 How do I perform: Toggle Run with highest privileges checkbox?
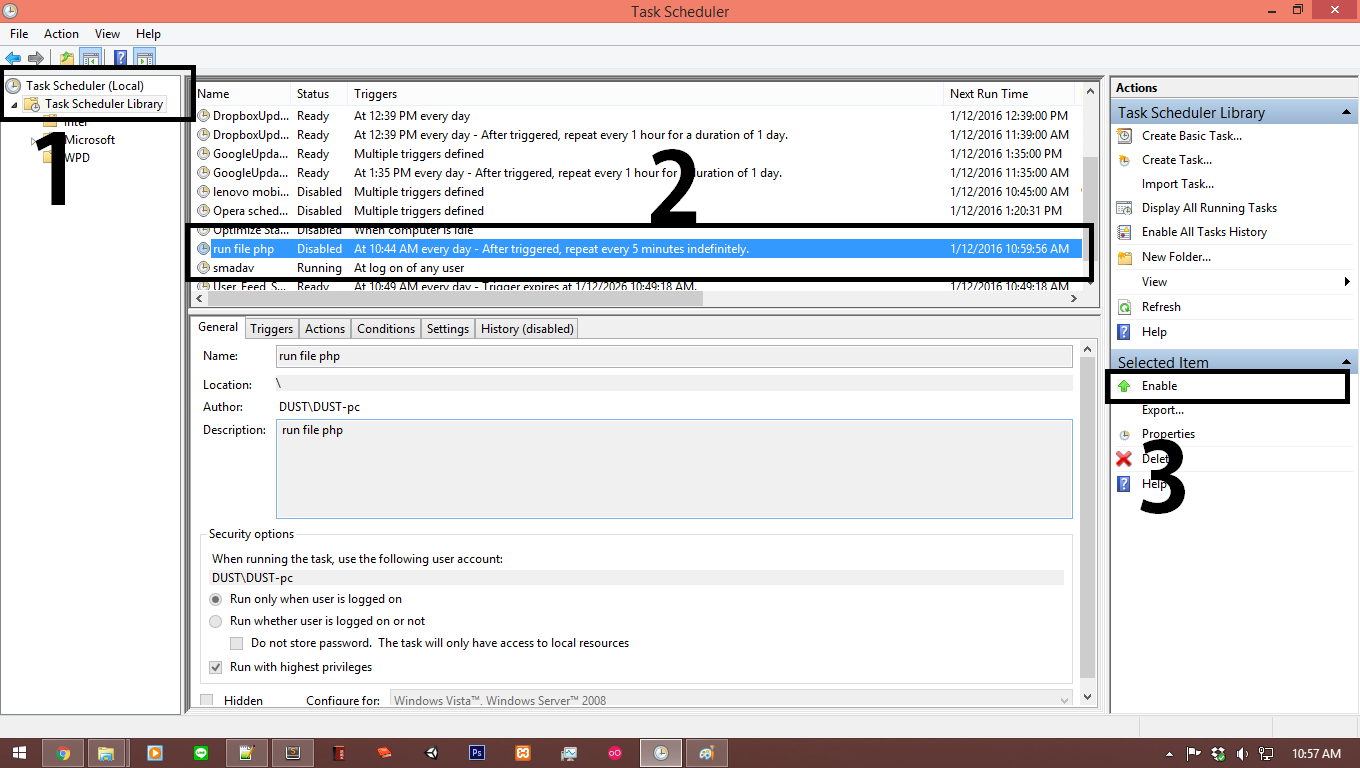click(215, 667)
